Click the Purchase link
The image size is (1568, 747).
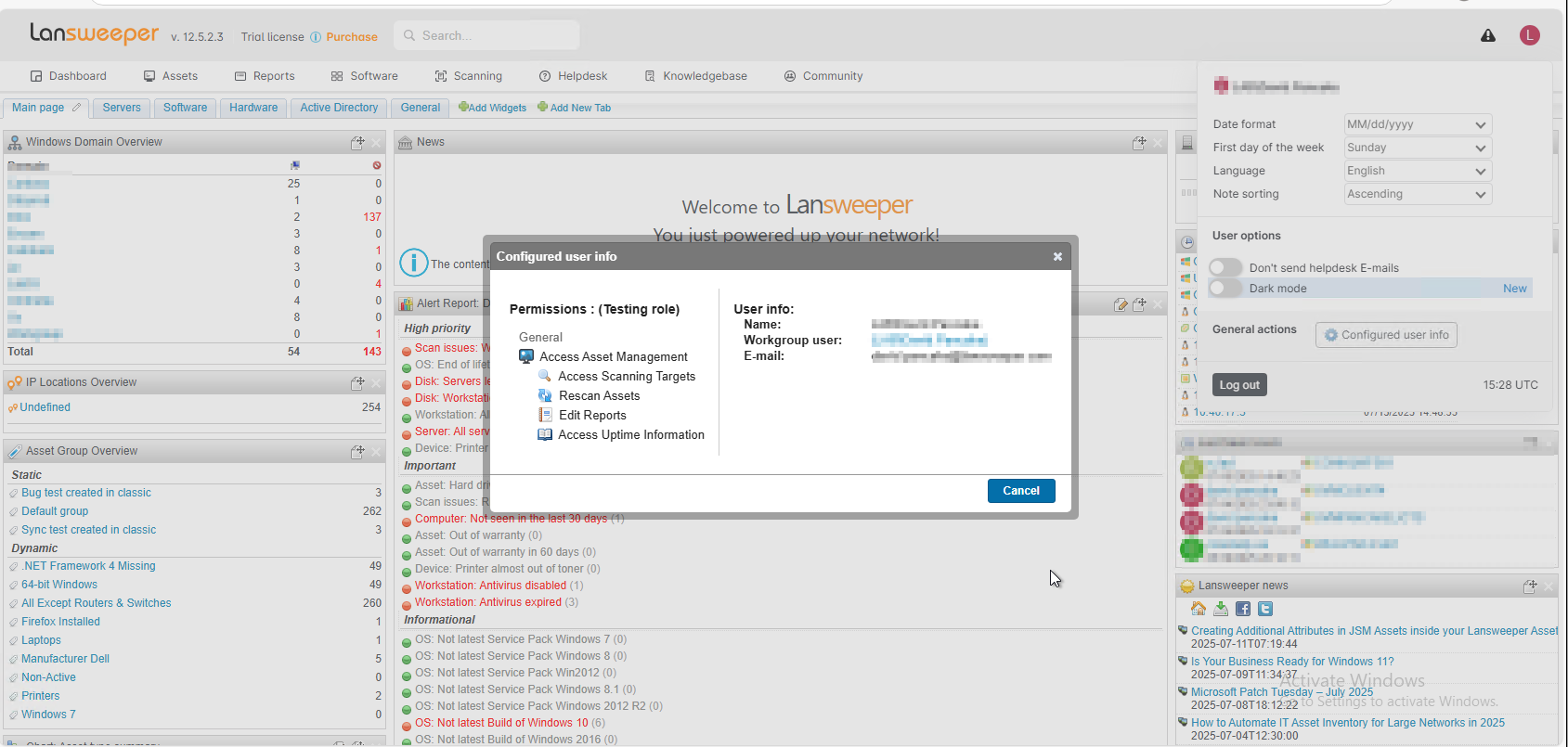tap(352, 37)
